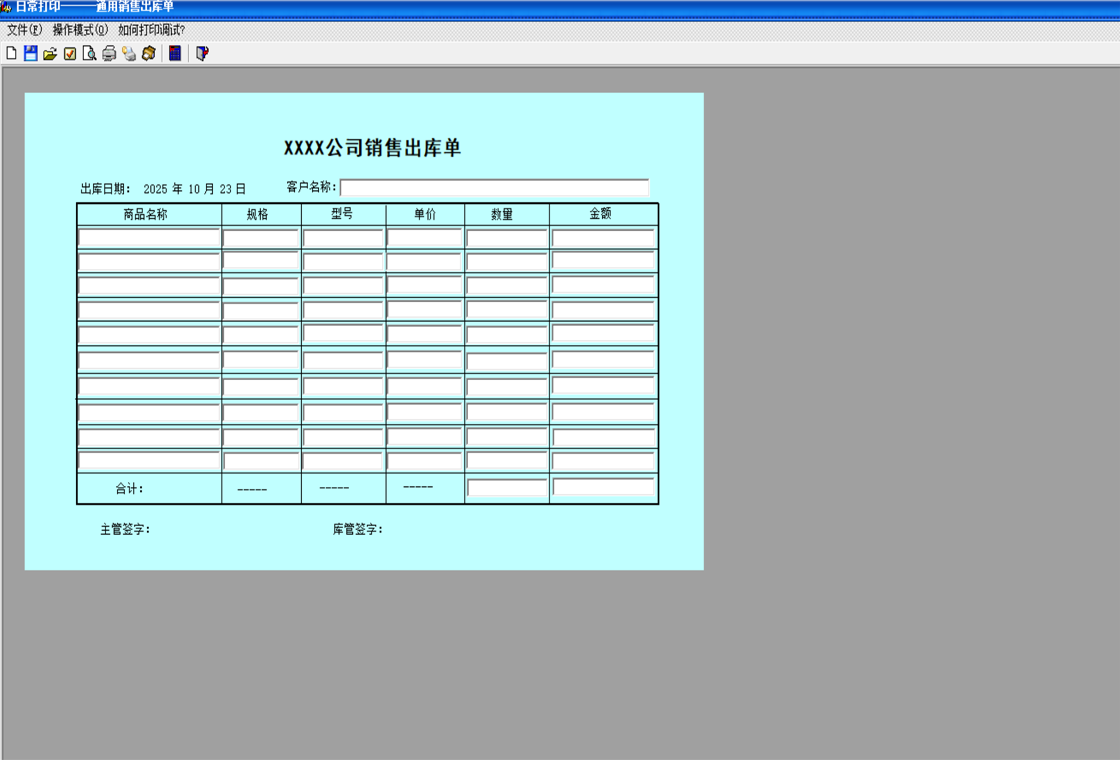Open the 操作模式(O) menu
Screen dimensions: 1120x760
click(80, 30)
